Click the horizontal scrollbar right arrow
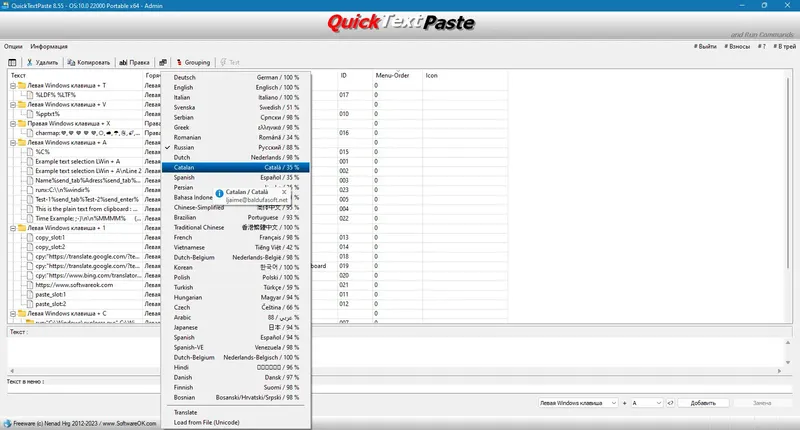The image size is (800, 430). 779,371
